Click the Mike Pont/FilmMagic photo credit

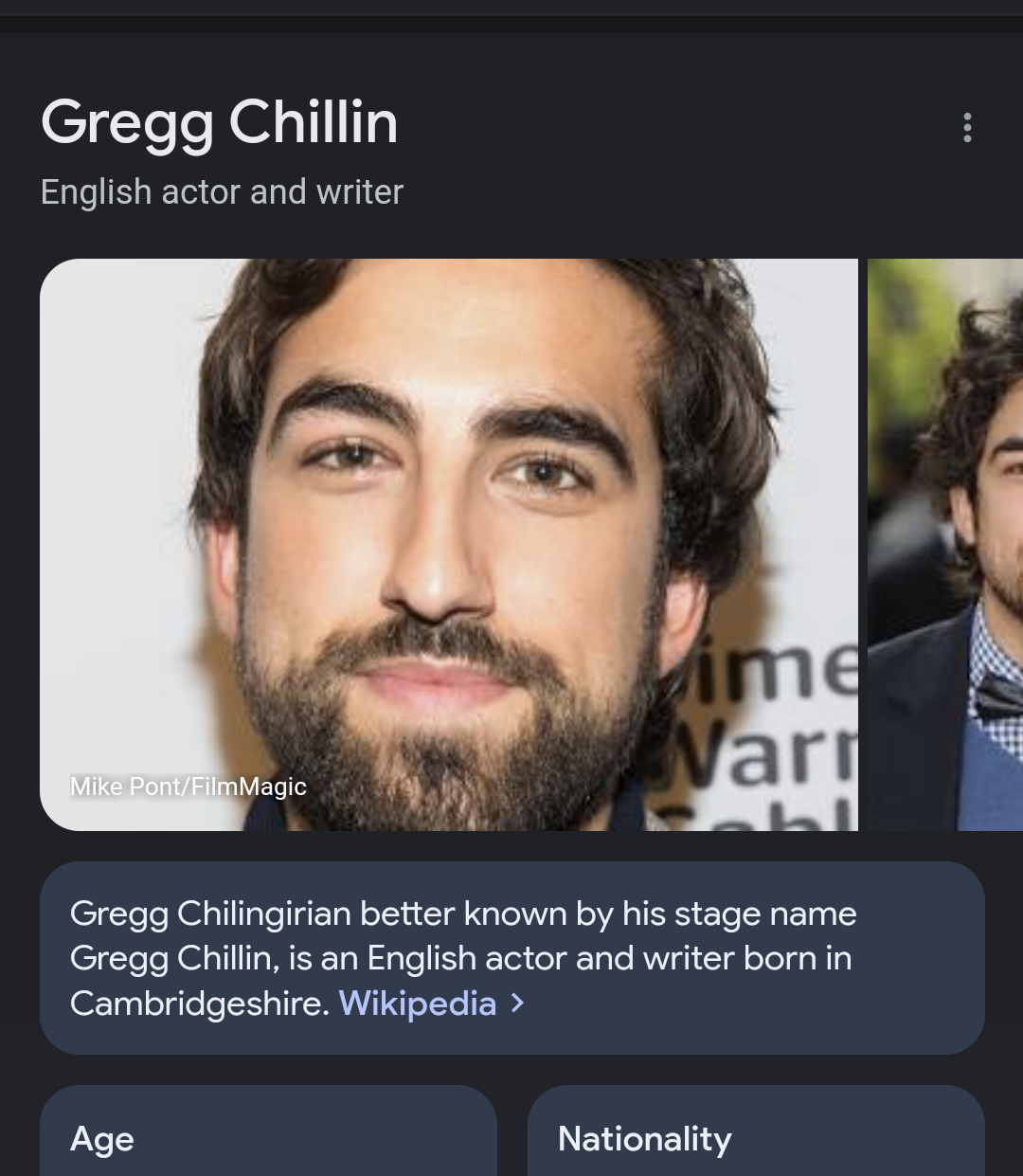coord(188,787)
